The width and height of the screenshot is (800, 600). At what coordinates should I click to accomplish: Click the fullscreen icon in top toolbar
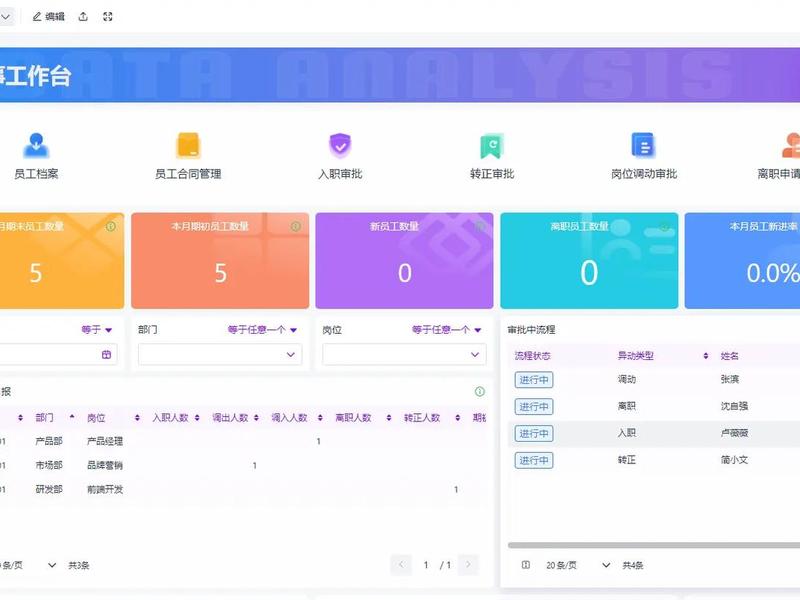[x=108, y=17]
